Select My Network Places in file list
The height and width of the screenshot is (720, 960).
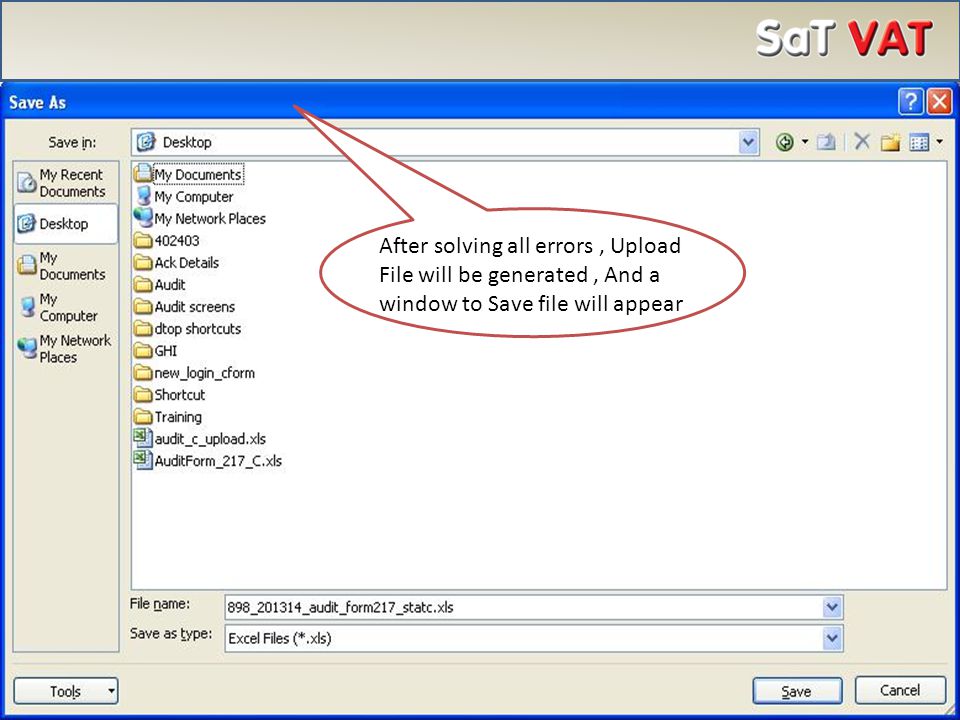click(x=200, y=219)
